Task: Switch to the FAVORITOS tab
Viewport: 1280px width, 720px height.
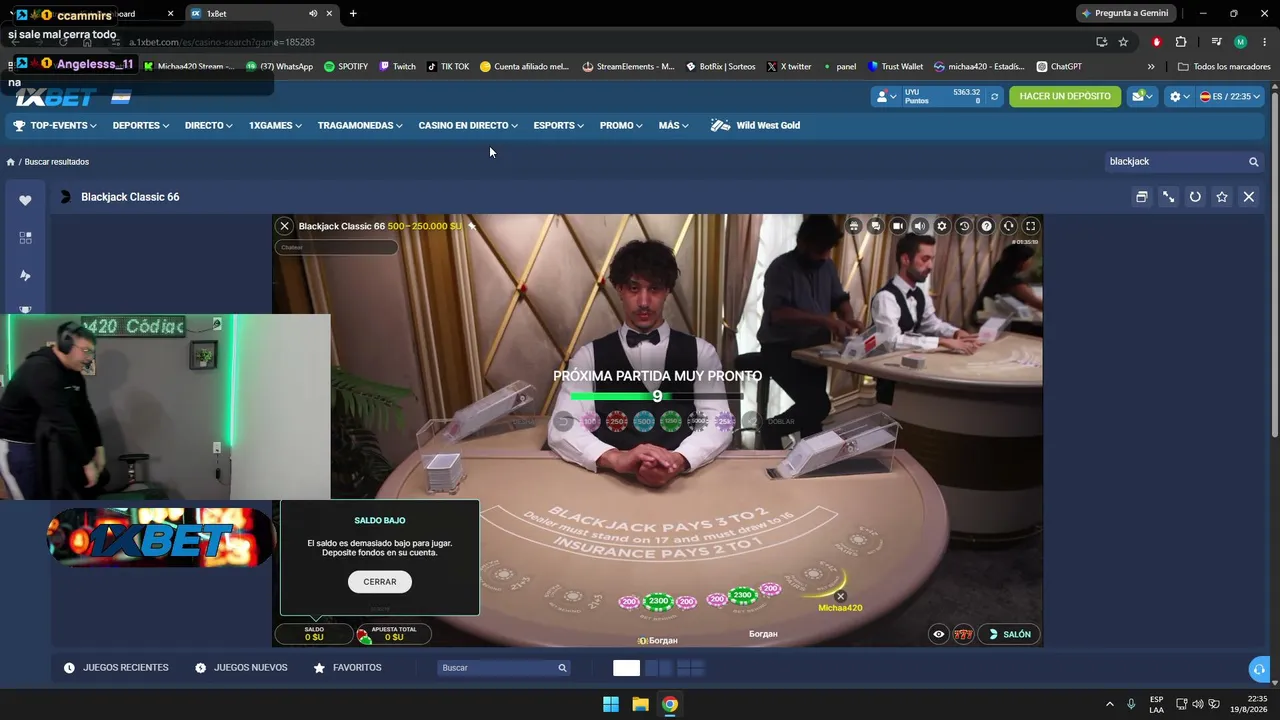Action: 347,668
